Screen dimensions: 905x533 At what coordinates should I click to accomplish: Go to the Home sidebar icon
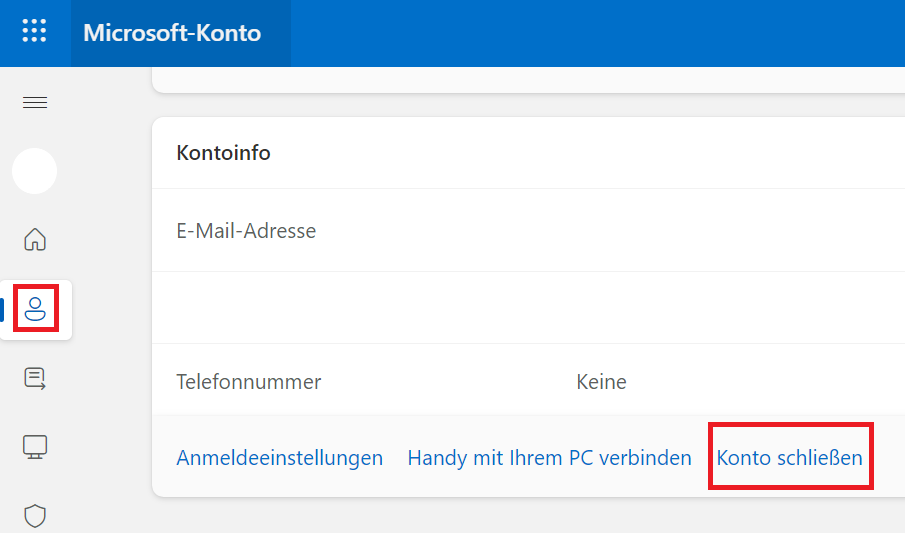[35, 239]
